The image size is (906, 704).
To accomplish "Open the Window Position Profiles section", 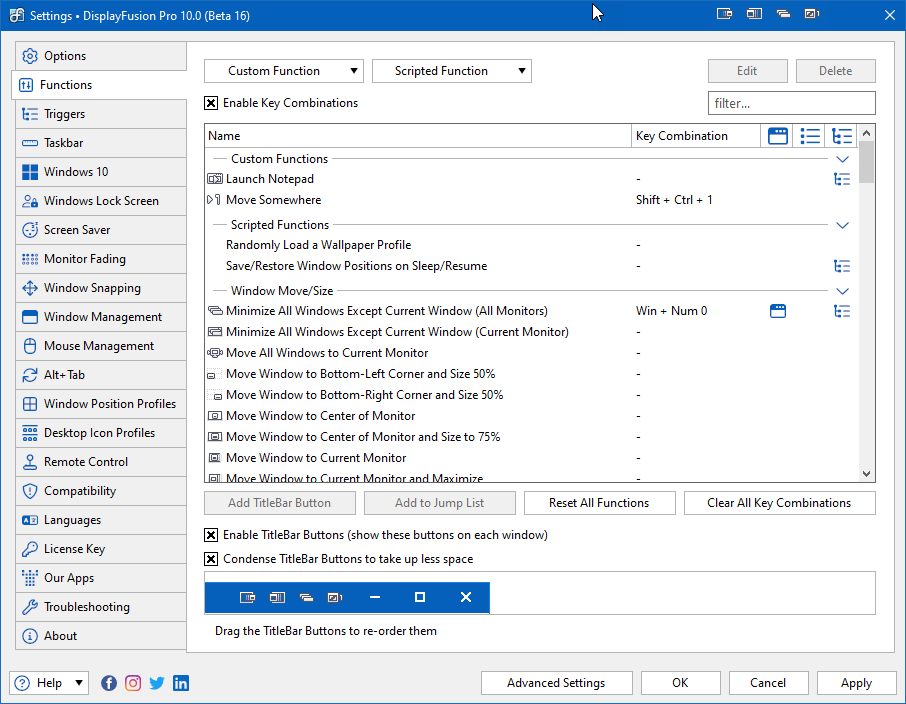I will pos(101,404).
